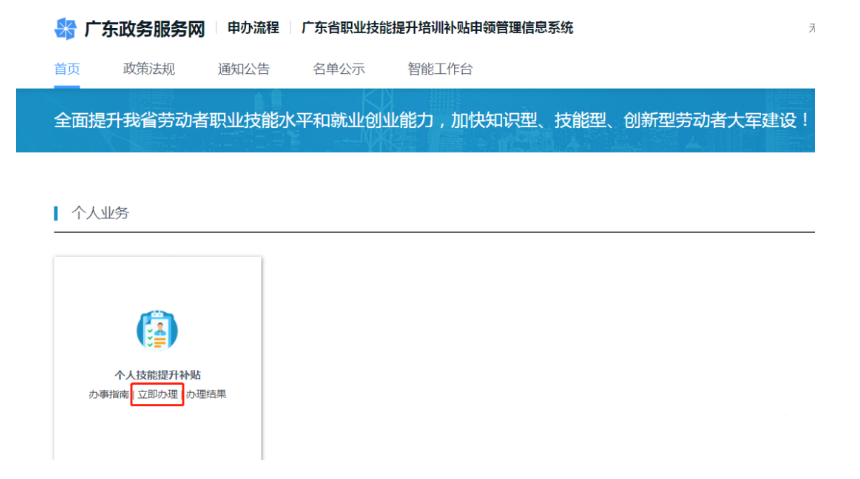The image size is (860, 479).
Task: Go to the 通知公告 tab
Action: coord(244,69)
